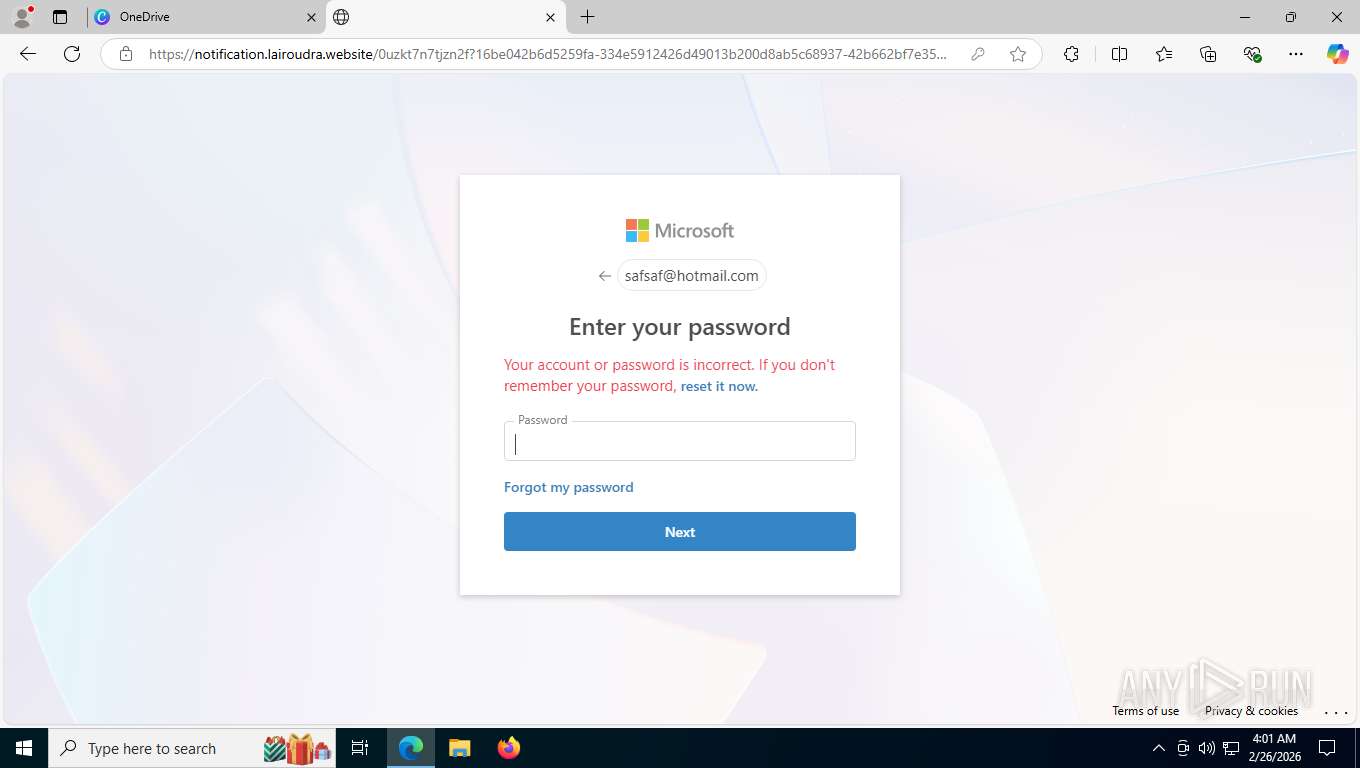The width and height of the screenshot is (1360, 768).
Task: Launch Copilot sidebar icon
Action: (1337, 54)
